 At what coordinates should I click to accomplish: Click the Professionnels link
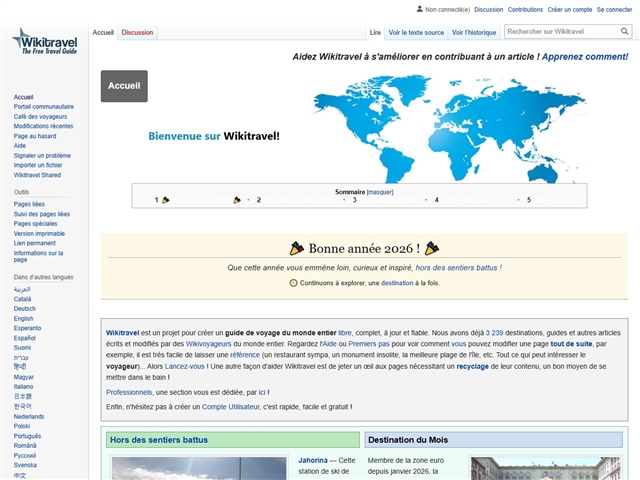129,392
